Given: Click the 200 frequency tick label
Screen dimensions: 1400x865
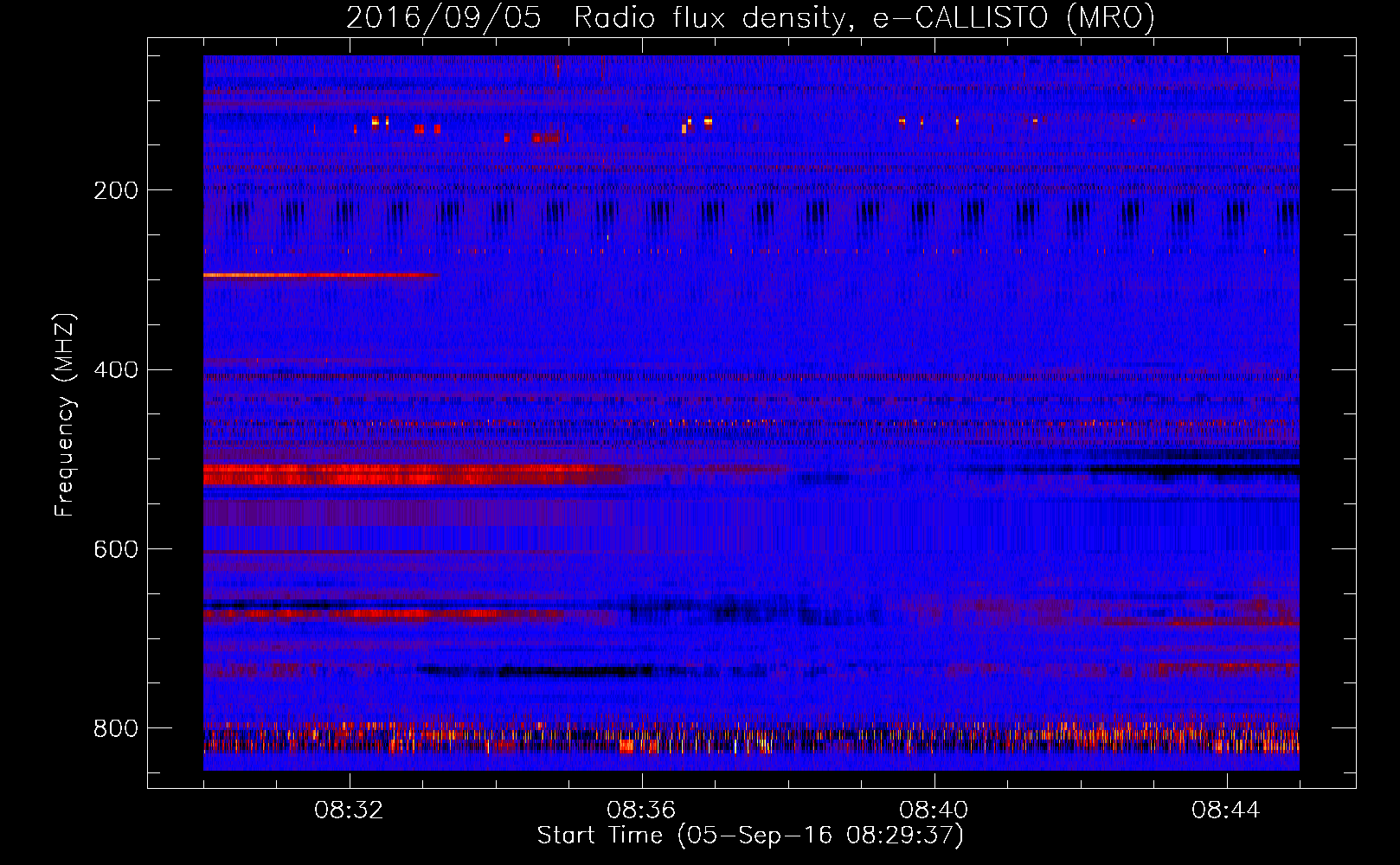Looking at the screenshot, I should (116, 190).
